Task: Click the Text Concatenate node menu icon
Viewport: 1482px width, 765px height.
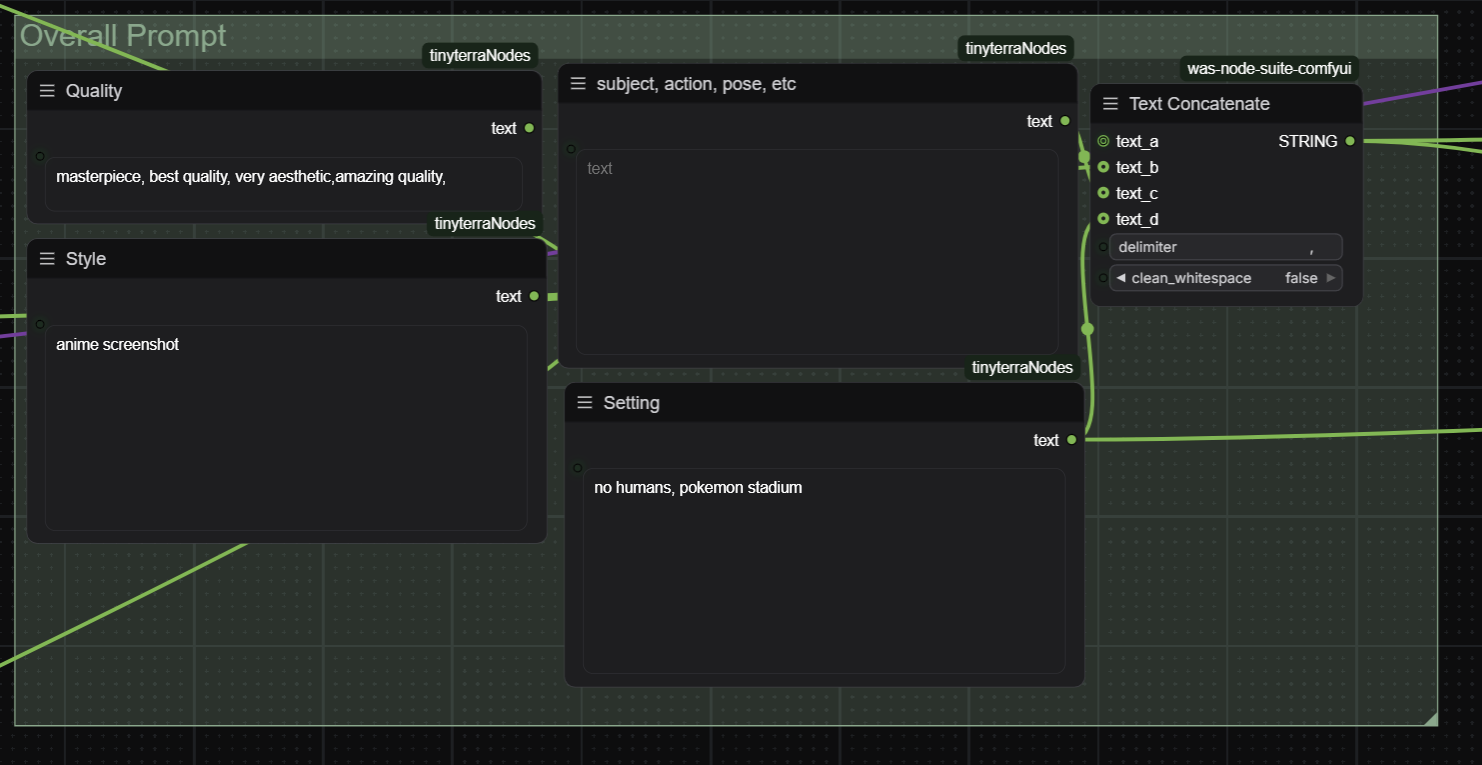Action: (x=1110, y=104)
